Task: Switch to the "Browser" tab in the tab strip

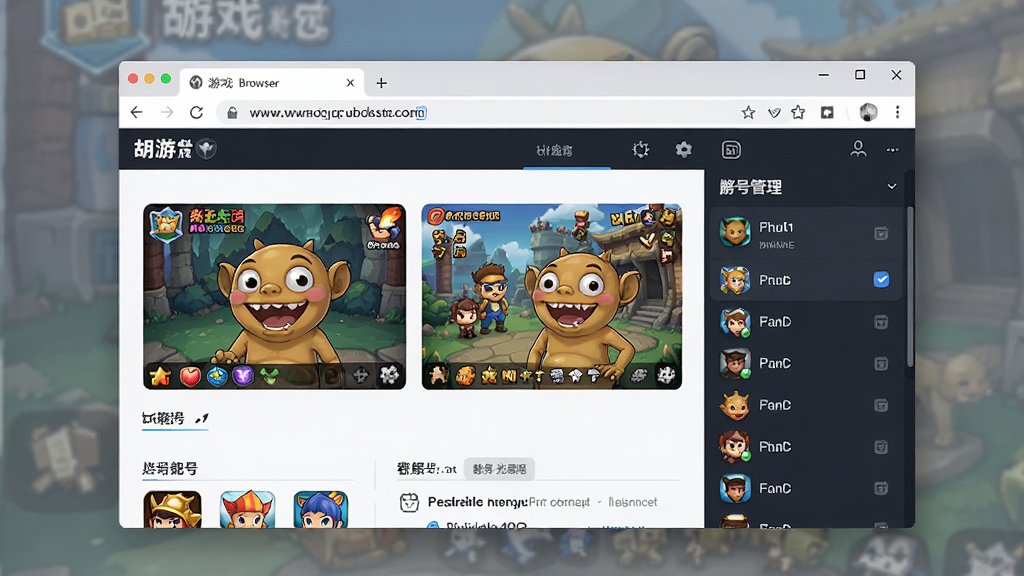Action: pyautogui.click(x=271, y=83)
